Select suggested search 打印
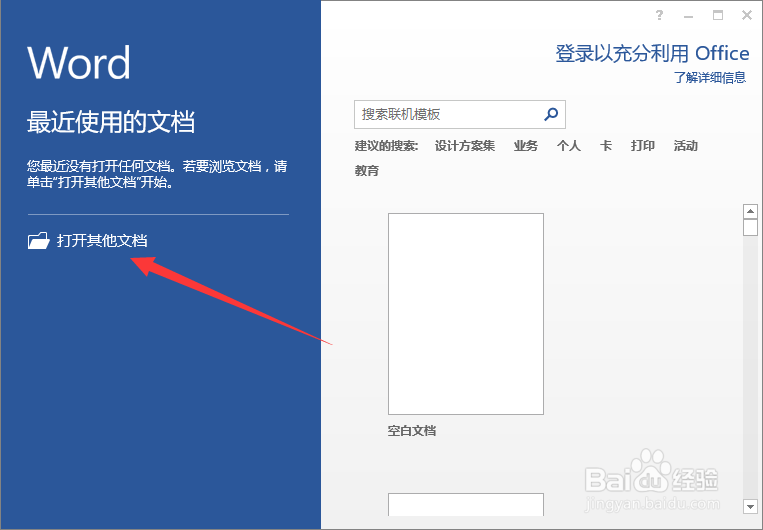The image size is (763, 530). click(x=643, y=146)
